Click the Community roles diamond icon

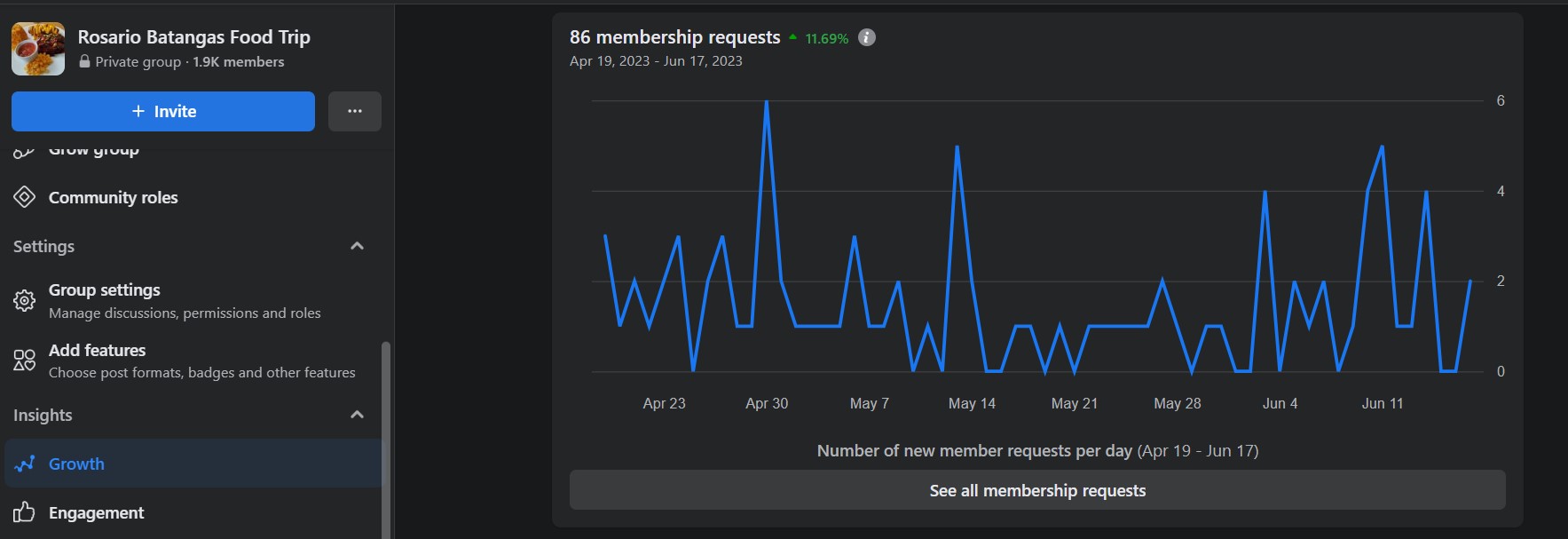coord(25,197)
